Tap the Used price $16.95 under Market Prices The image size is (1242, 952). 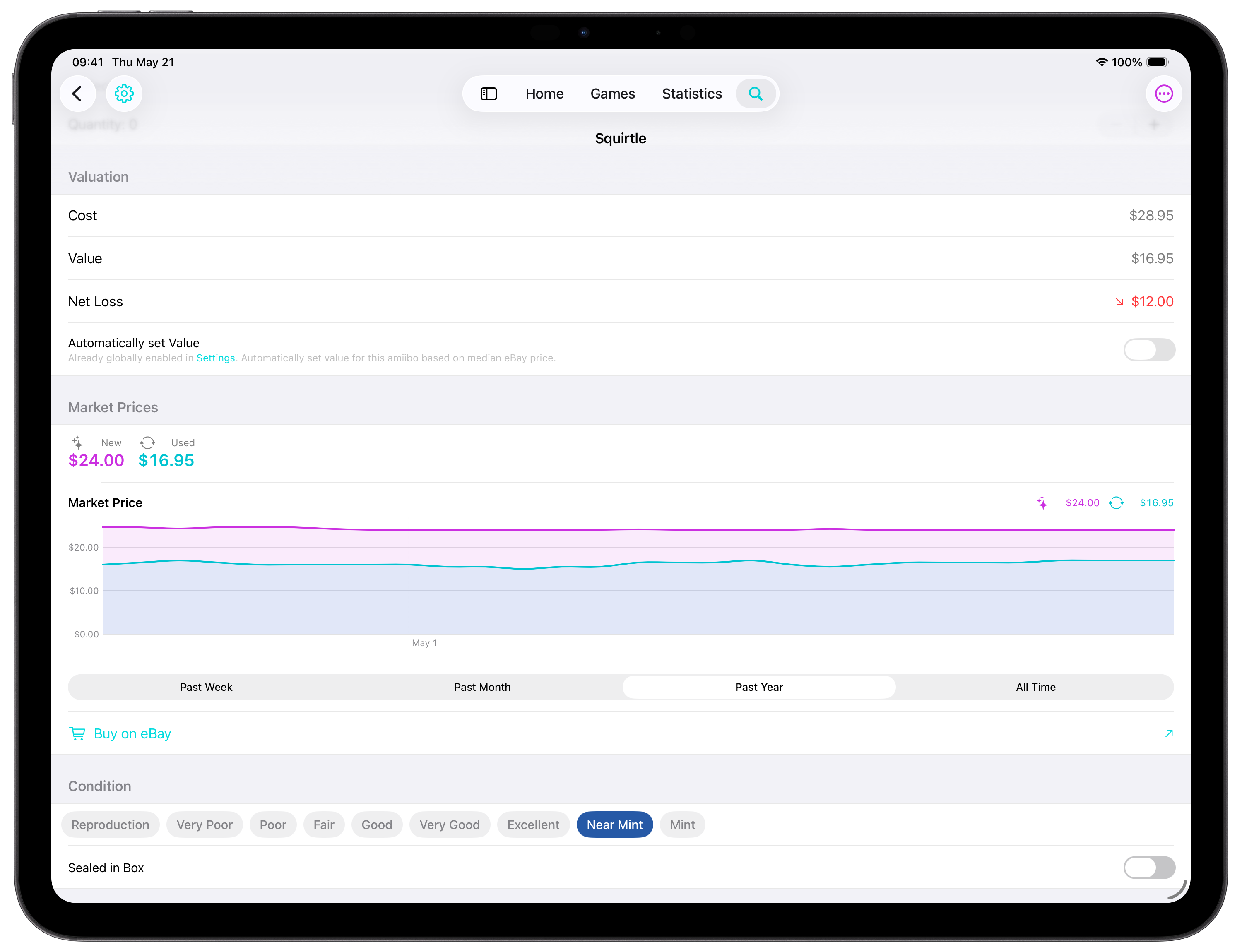(166, 461)
